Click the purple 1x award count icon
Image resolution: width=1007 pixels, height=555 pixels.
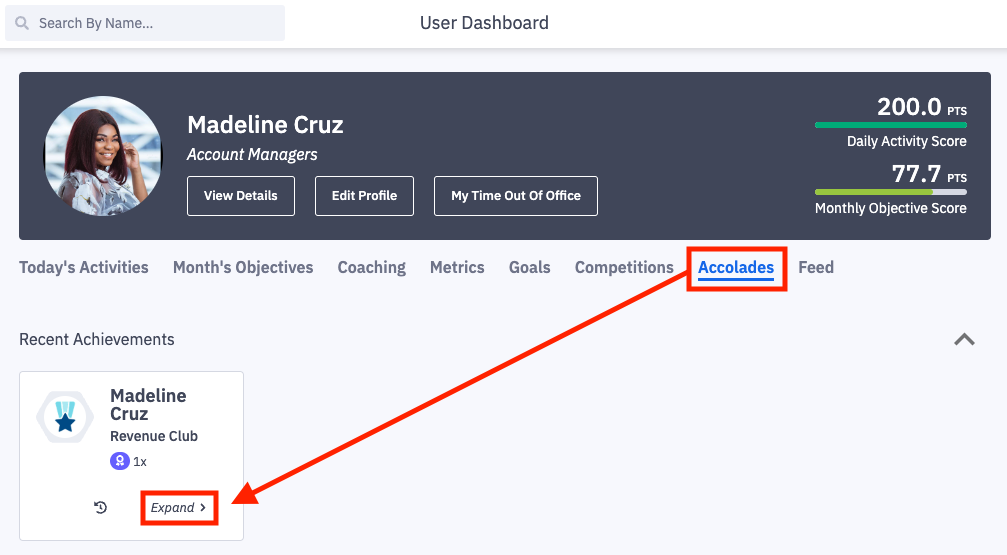pyautogui.click(x=119, y=462)
